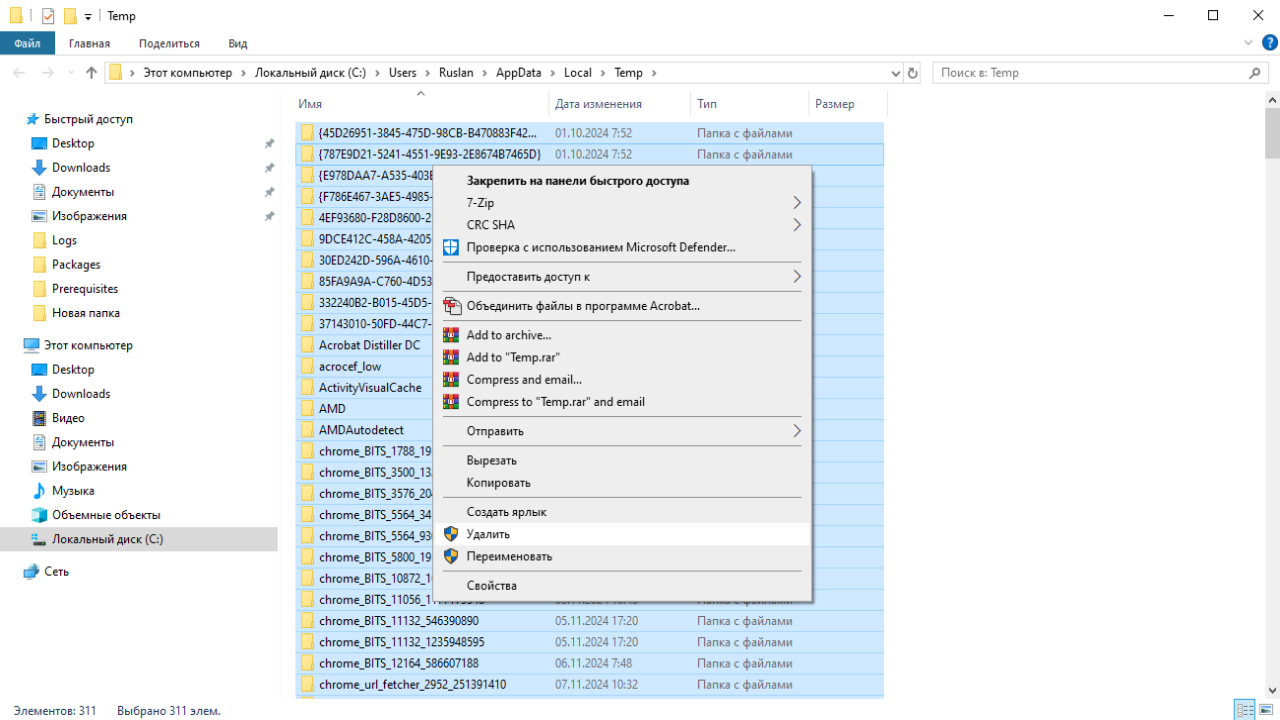Go forward with the right arrow button
The width and height of the screenshot is (1280, 720).
point(47,73)
